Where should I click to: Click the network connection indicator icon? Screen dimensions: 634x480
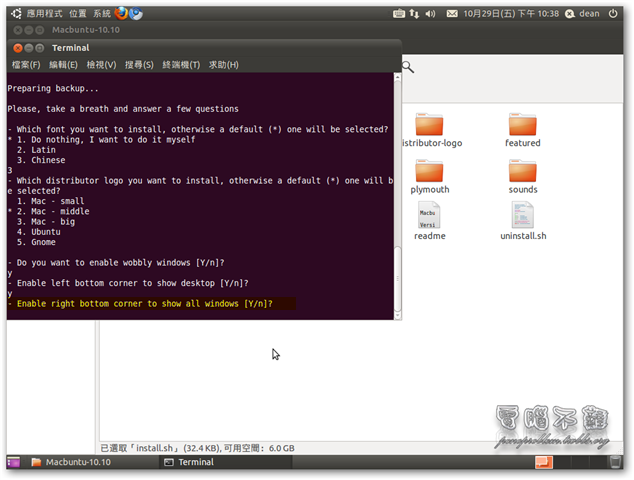click(x=415, y=14)
